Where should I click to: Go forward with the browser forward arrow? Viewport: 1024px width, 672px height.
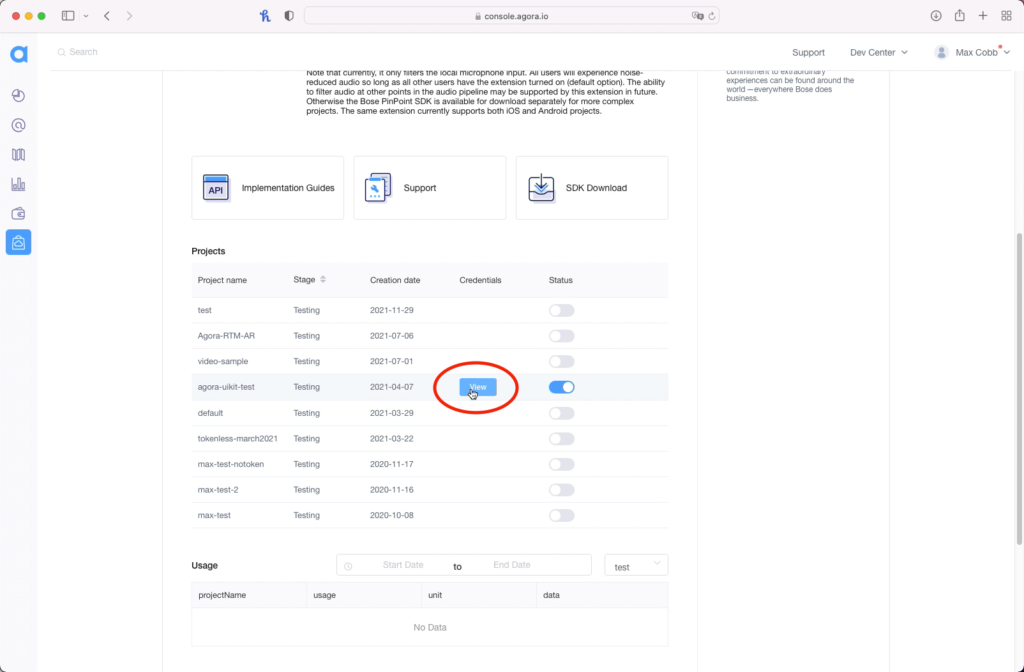point(129,16)
